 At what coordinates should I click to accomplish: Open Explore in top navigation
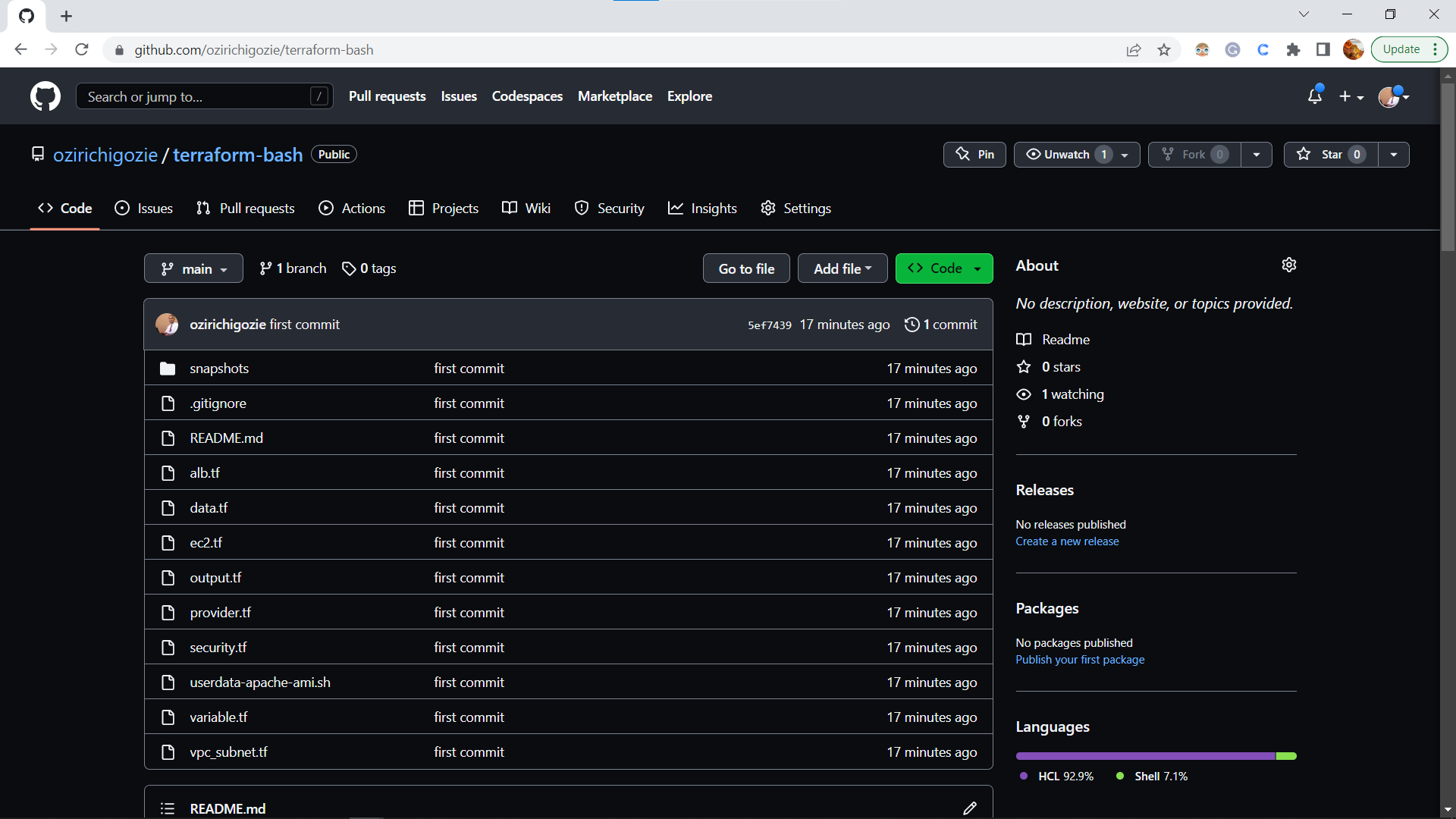point(689,96)
